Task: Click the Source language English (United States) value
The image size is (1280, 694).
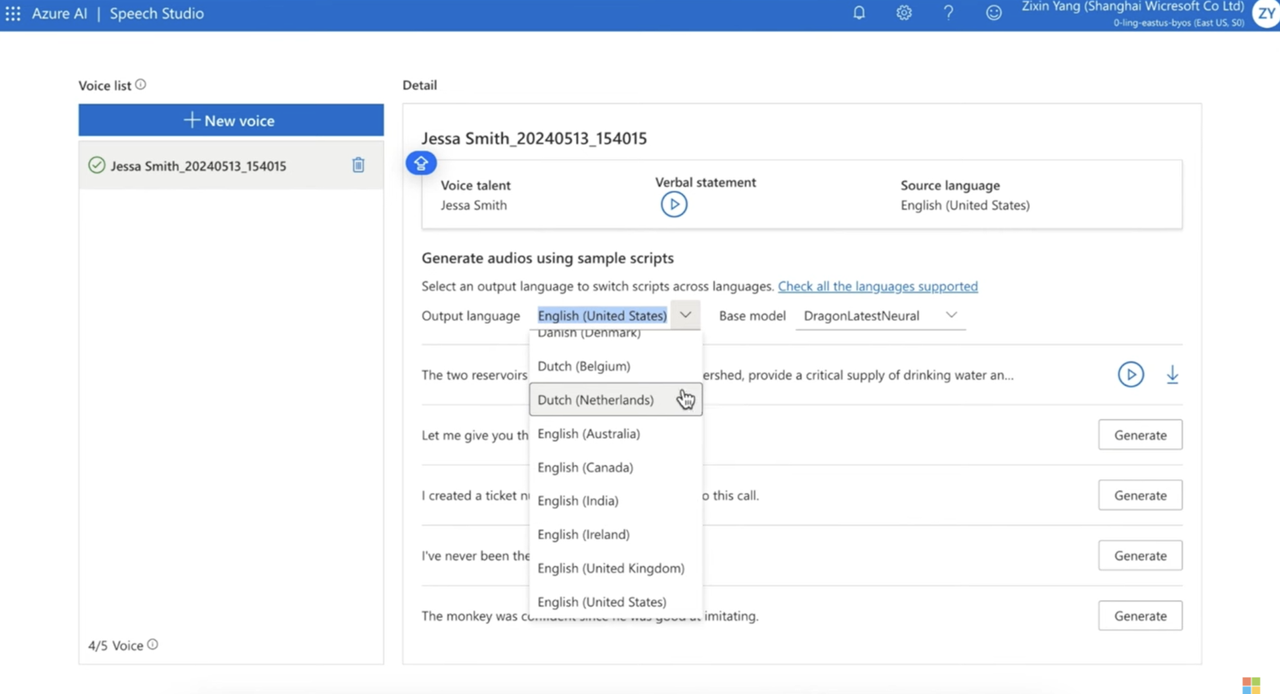Action: pyautogui.click(x=965, y=205)
